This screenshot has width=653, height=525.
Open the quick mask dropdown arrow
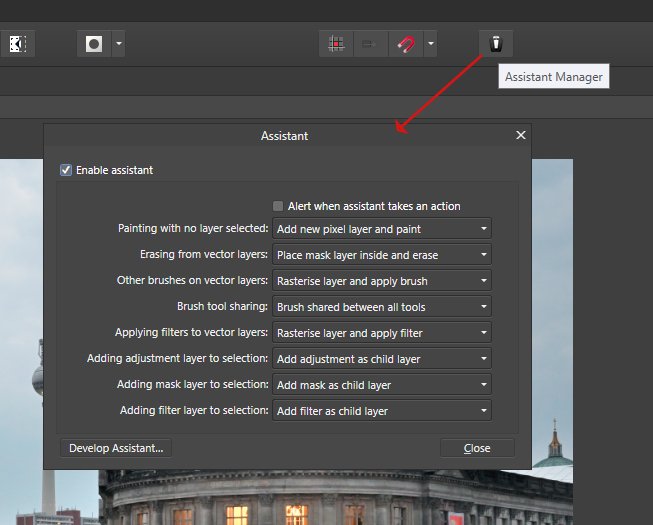(x=119, y=43)
